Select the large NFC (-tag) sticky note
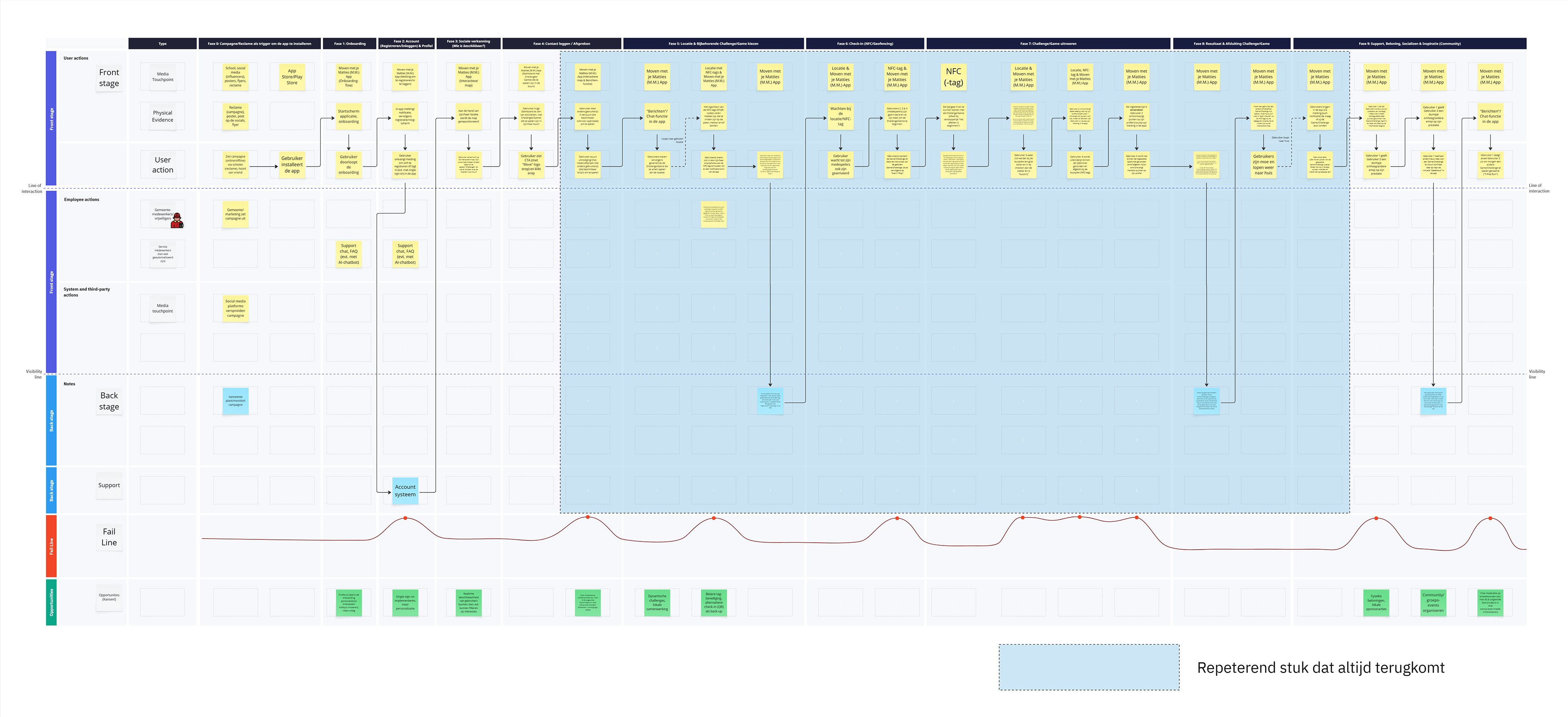The width and height of the screenshot is (1568, 717). 953,77
